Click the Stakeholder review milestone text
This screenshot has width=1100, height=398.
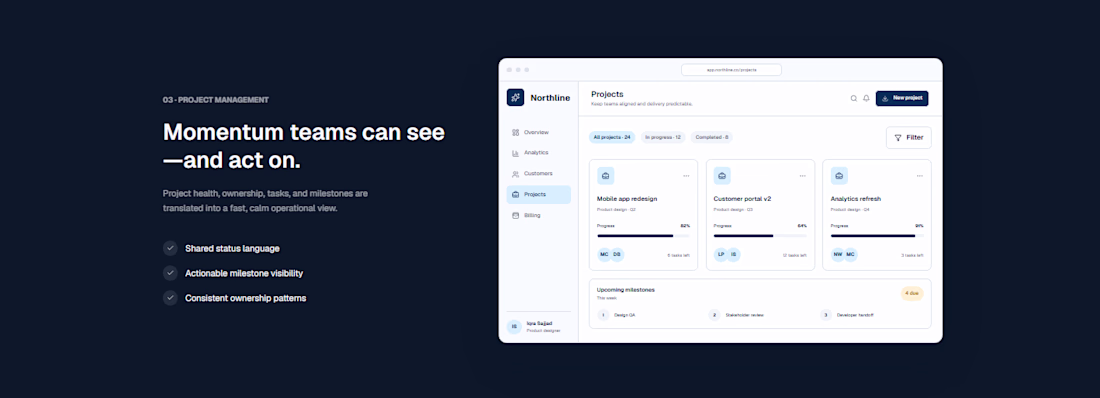pyautogui.click(x=744, y=315)
